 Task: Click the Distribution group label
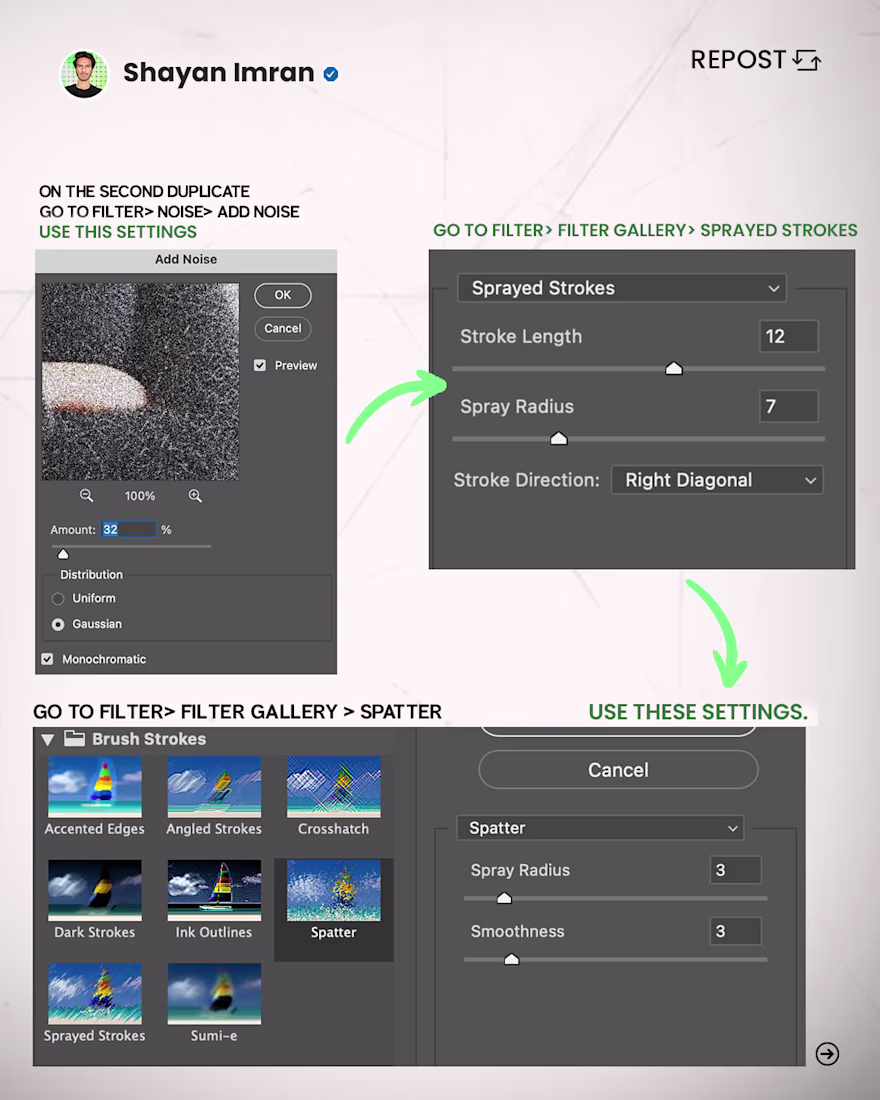[x=91, y=575]
